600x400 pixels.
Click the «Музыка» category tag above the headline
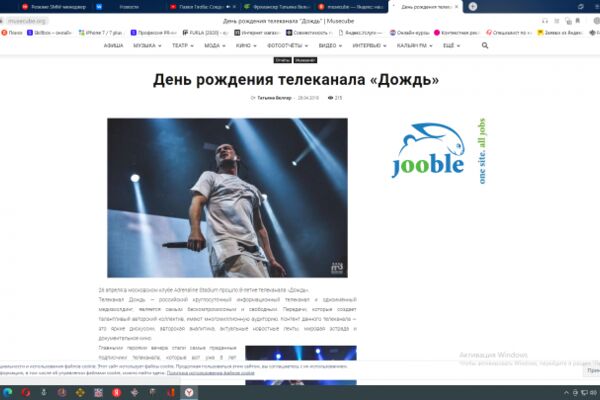pyautogui.click(x=305, y=60)
